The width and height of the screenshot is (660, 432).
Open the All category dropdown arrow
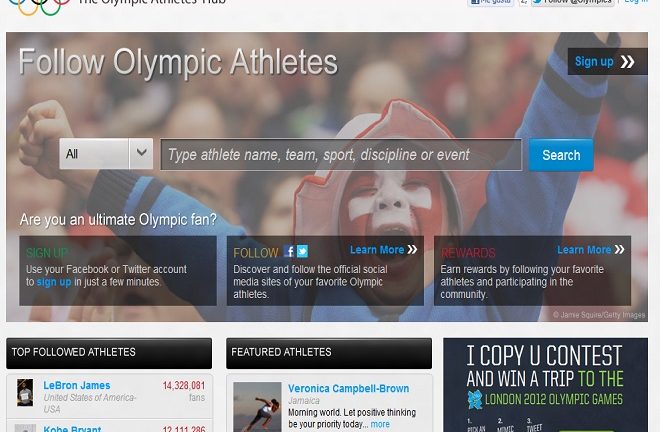click(141, 154)
